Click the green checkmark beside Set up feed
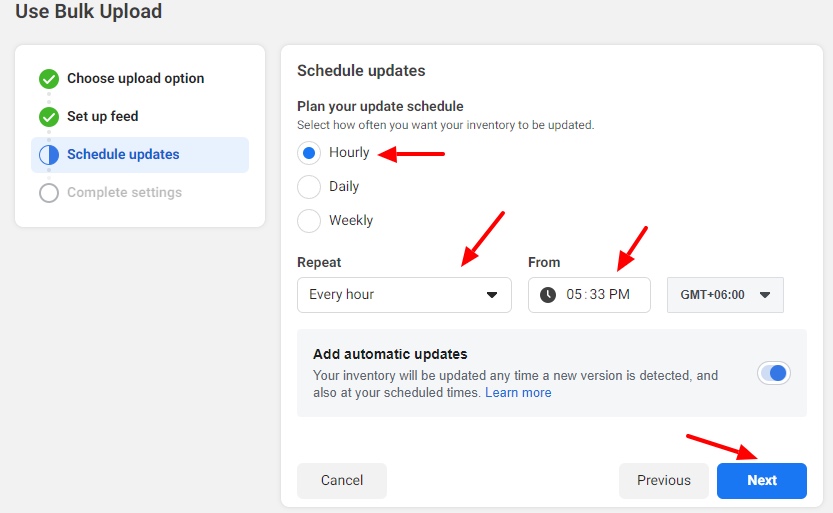Screen dimensions: 833x513 click(49, 117)
